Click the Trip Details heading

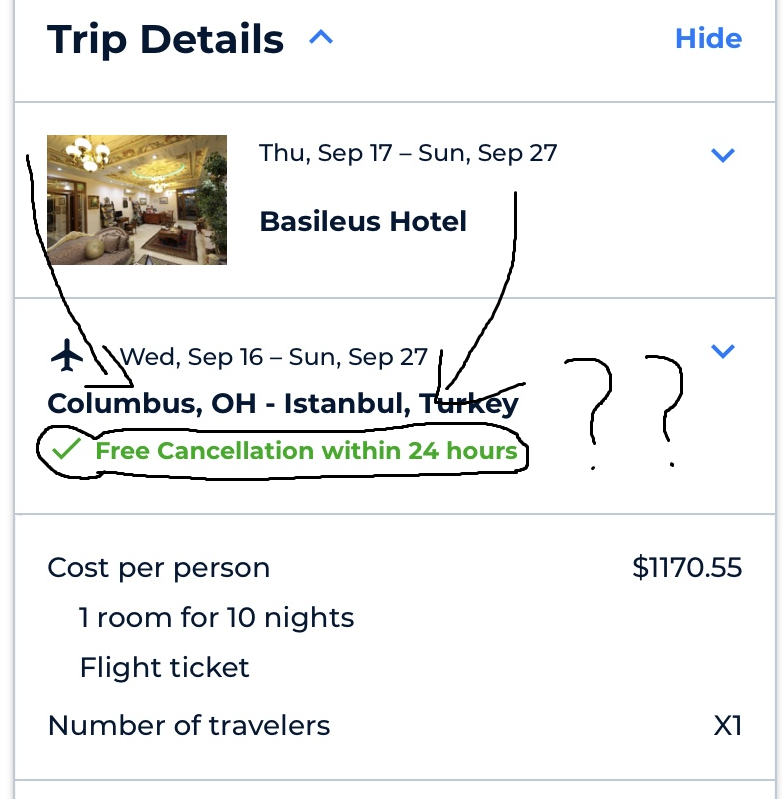click(x=165, y=39)
